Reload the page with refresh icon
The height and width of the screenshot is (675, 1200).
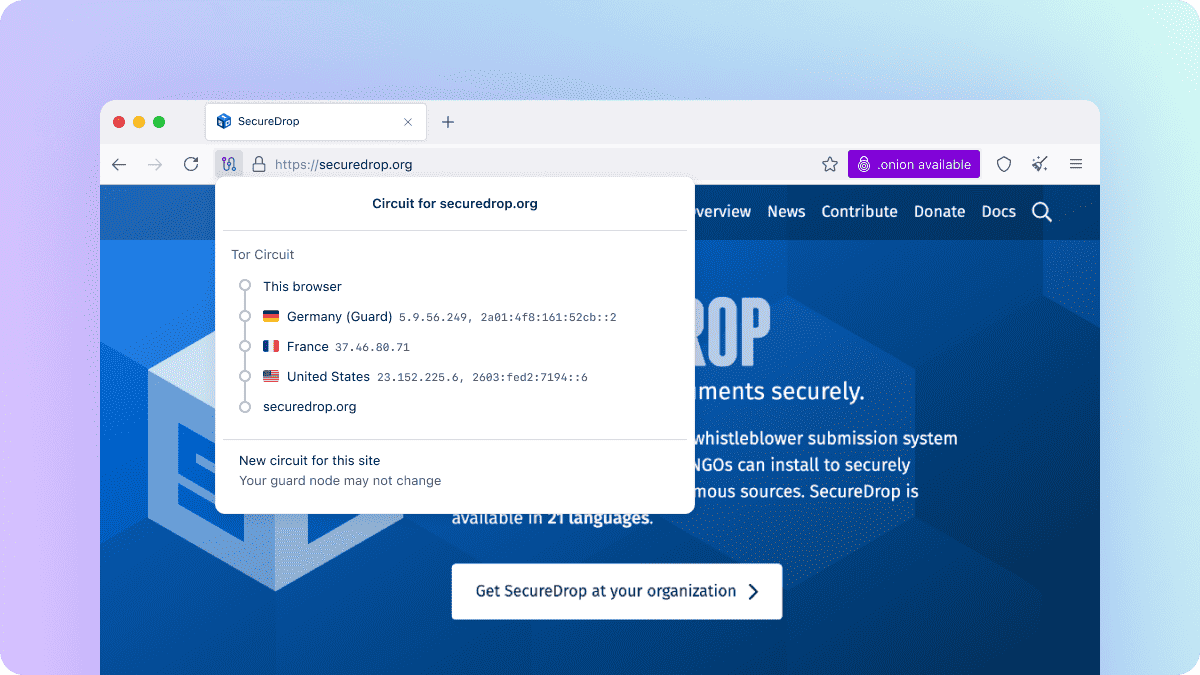191,164
